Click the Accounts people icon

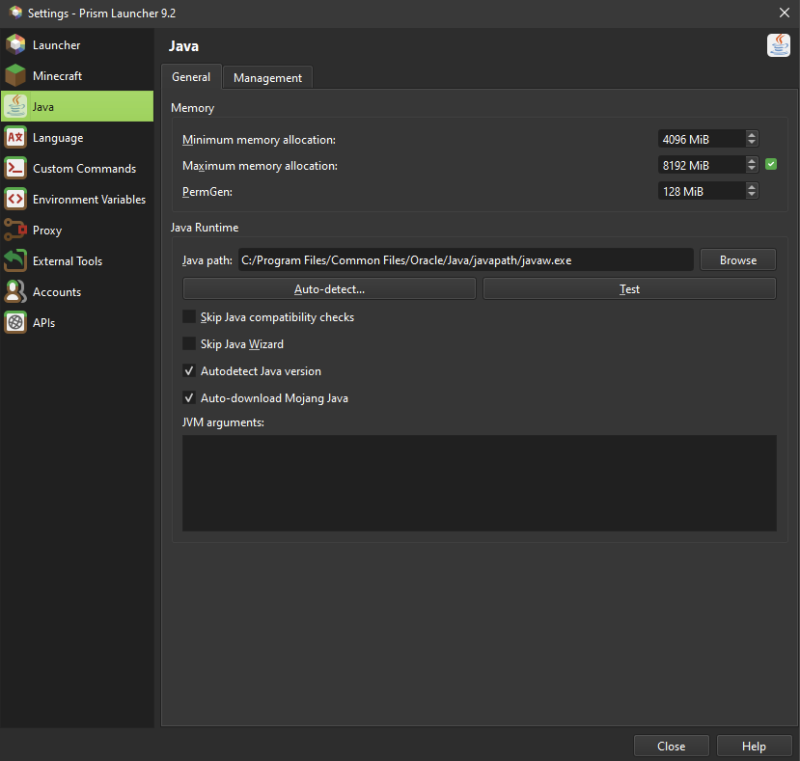[x=15, y=292]
